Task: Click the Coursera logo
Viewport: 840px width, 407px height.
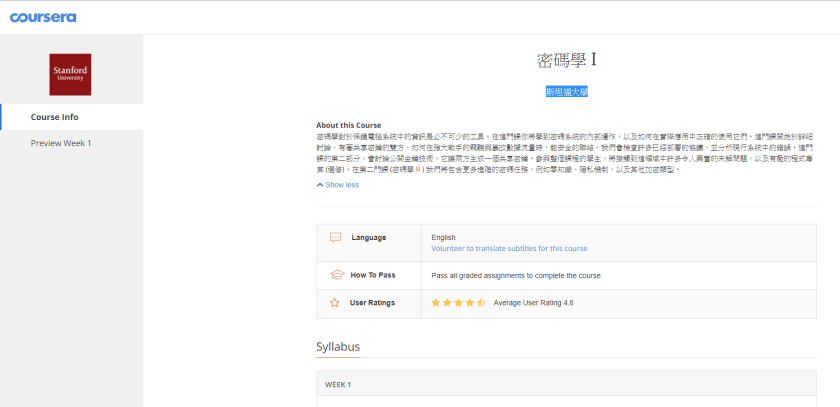Action: [43, 17]
